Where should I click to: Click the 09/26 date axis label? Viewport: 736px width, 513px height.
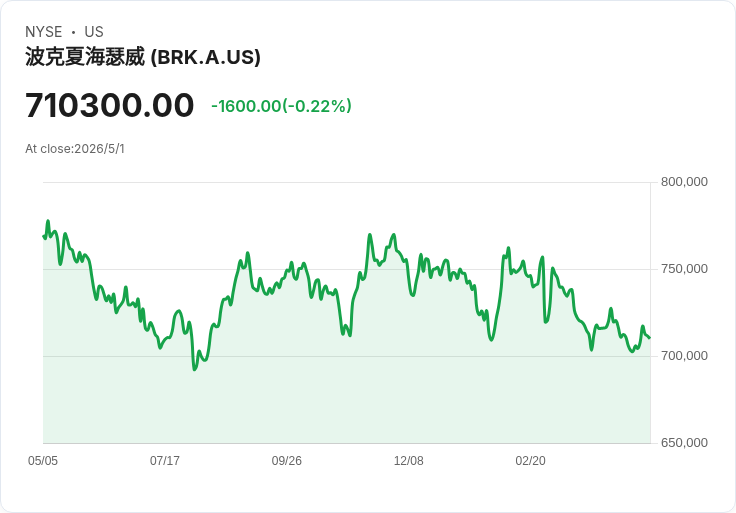coord(286,461)
